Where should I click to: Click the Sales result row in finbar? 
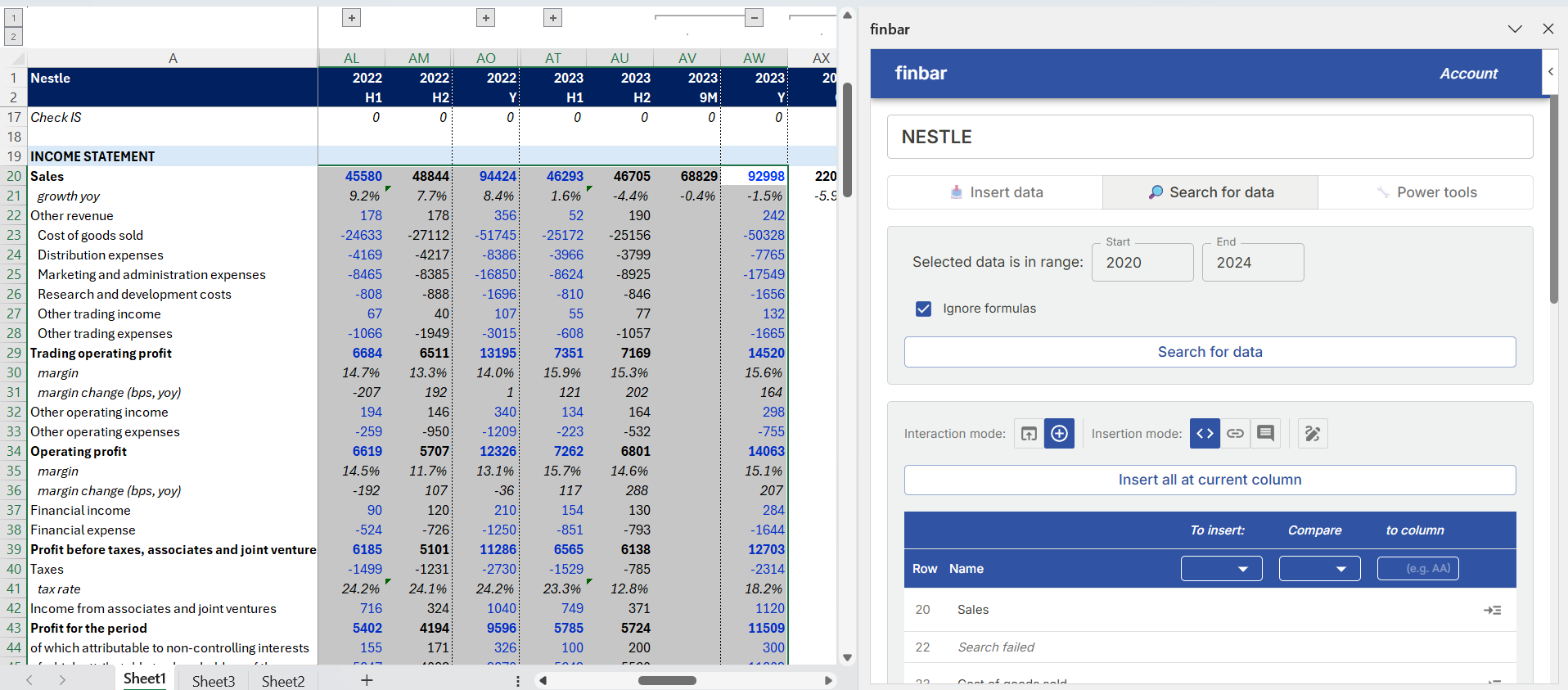click(x=1210, y=610)
